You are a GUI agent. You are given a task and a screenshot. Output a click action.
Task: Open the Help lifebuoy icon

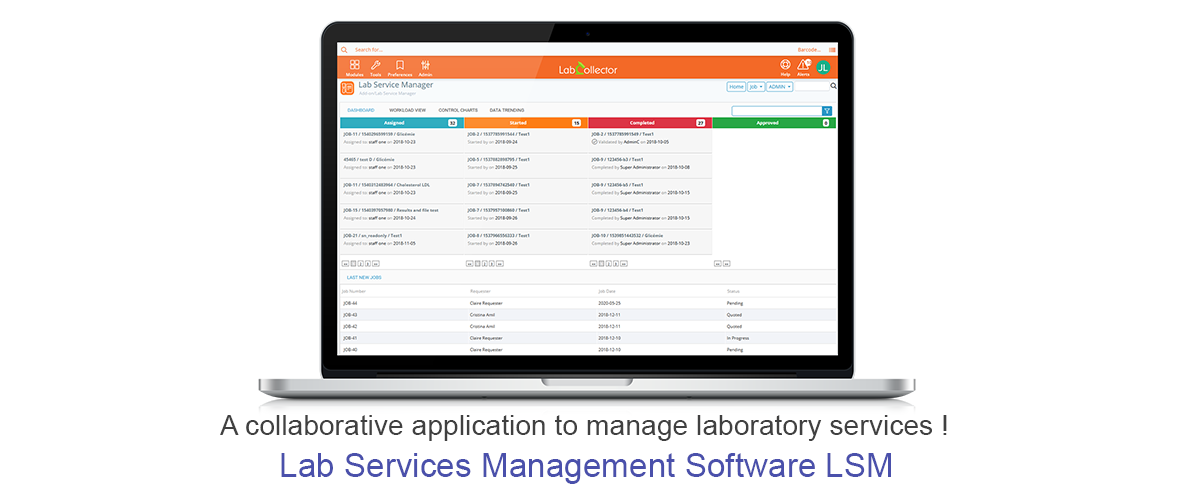click(x=785, y=65)
